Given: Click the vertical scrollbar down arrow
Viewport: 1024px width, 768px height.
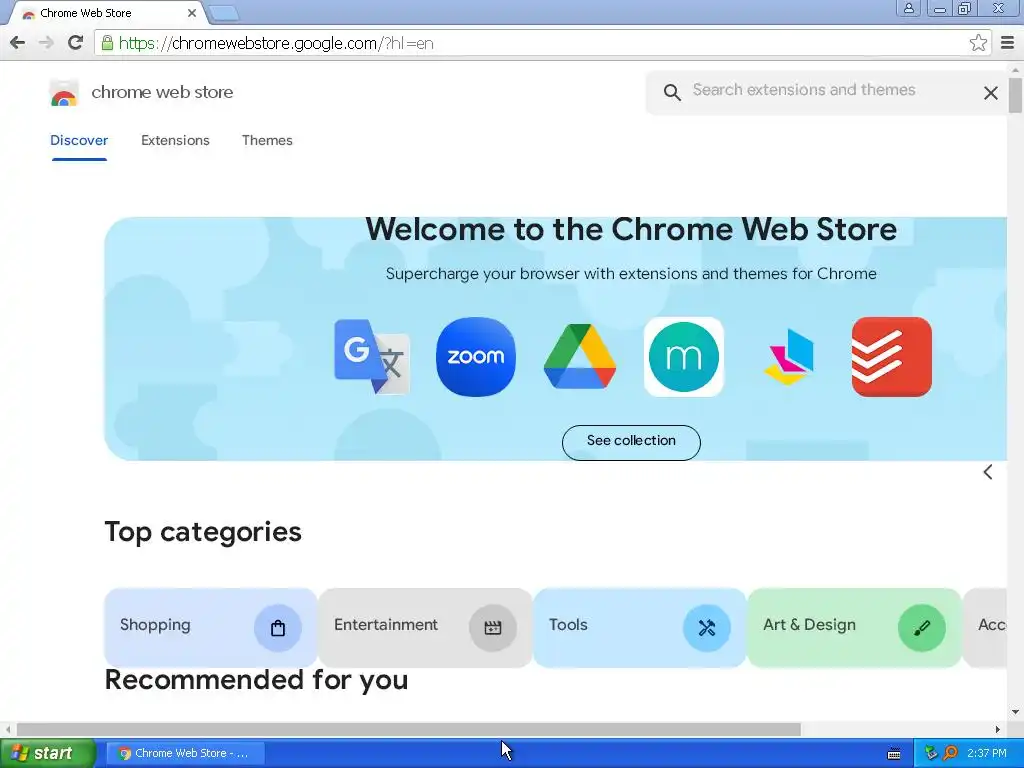Looking at the screenshot, I should pos(1016,712).
